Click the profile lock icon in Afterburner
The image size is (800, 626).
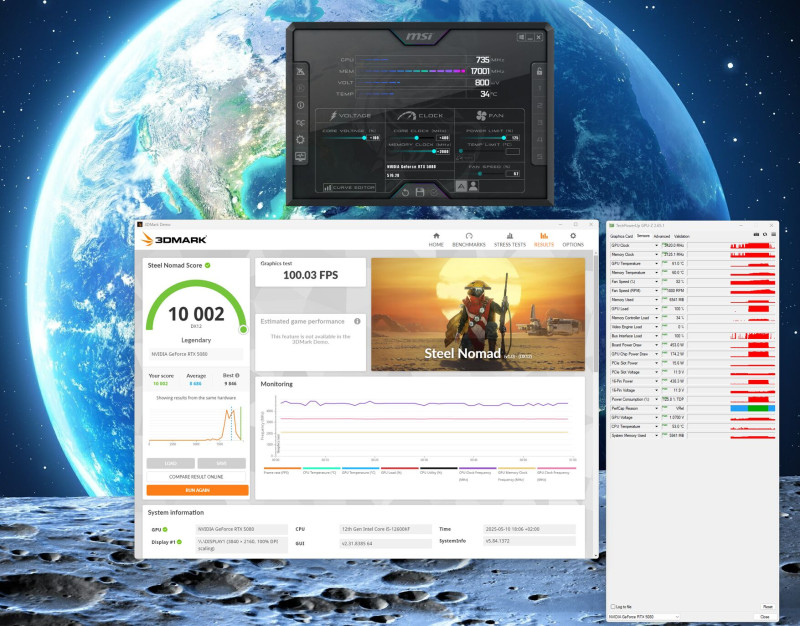[x=539, y=71]
